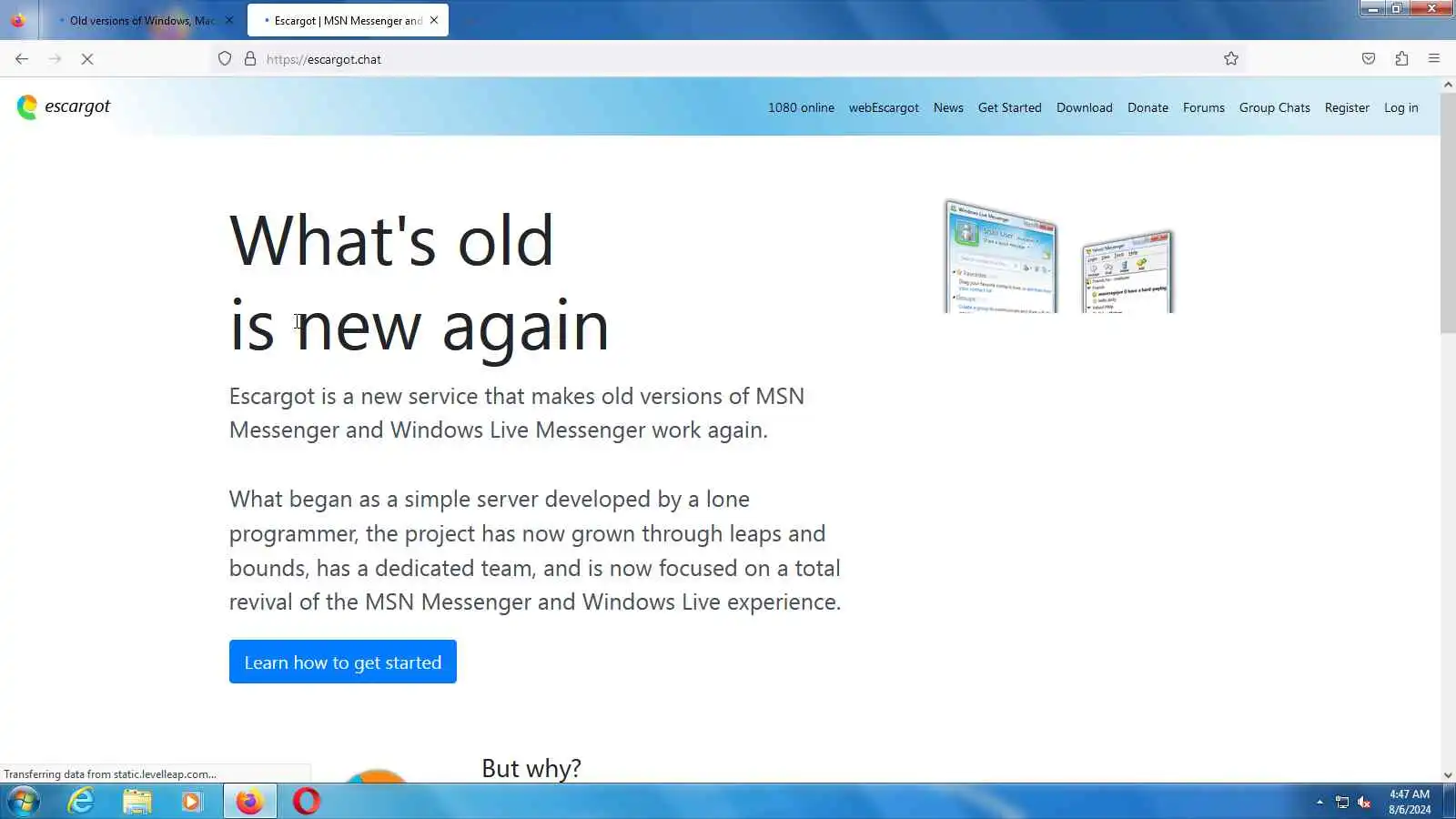Click the 1080 online counter
Image resolution: width=1456 pixels, height=819 pixels.
click(801, 107)
